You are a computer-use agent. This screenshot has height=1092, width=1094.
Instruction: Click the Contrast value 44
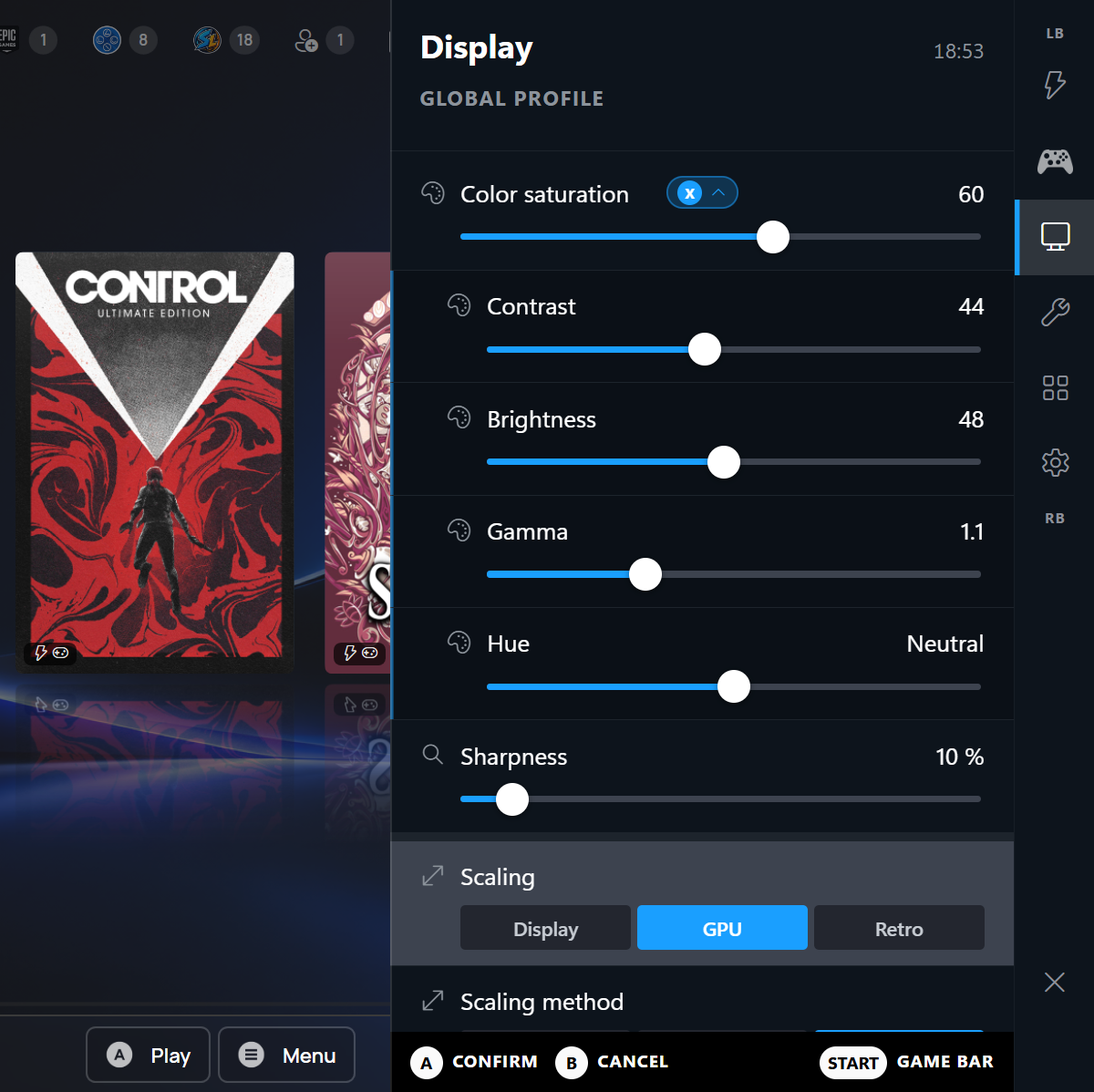[x=971, y=306]
